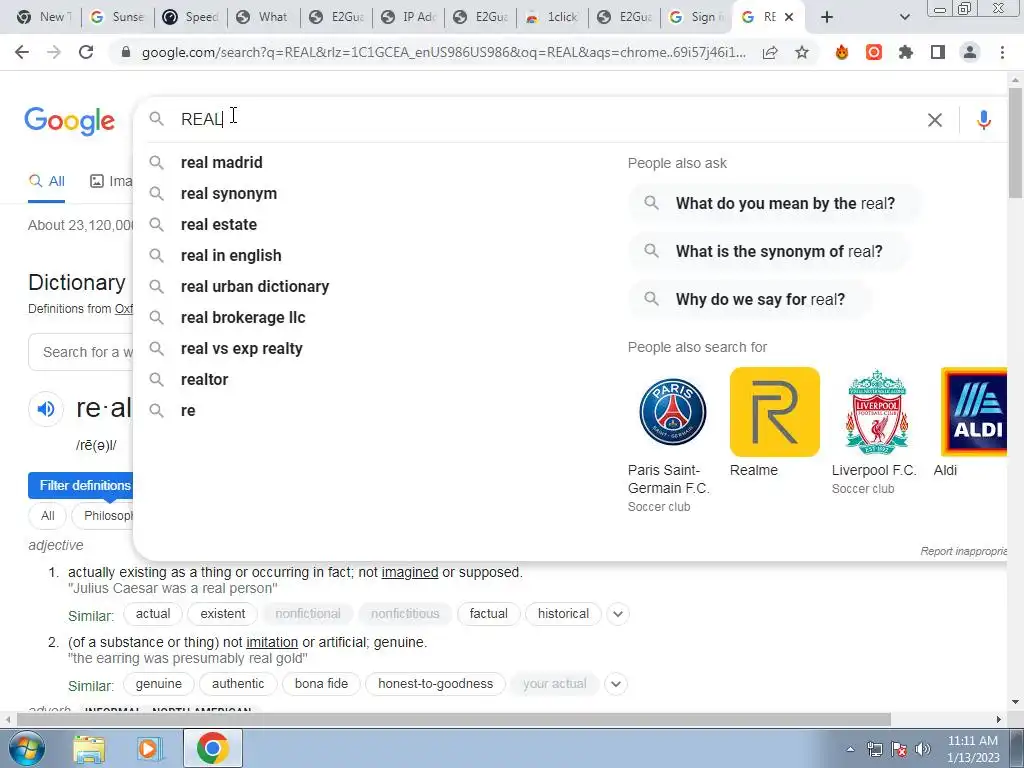Select the Philosophy filter chip
The height and width of the screenshot is (768, 1024).
pyautogui.click(x=104, y=516)
